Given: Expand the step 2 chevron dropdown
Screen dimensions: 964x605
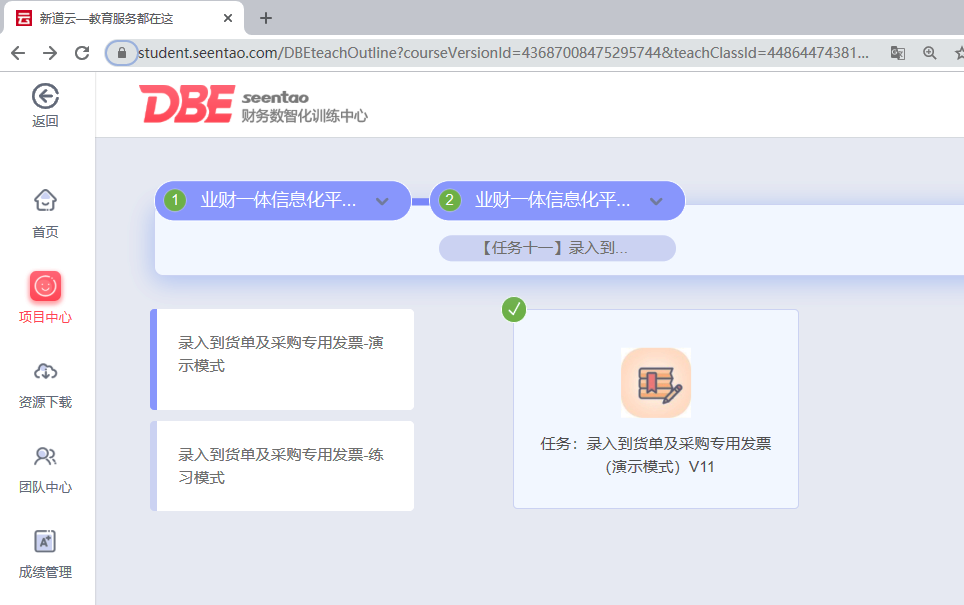Looking at the screenshot, I should [x=656, y=201].
